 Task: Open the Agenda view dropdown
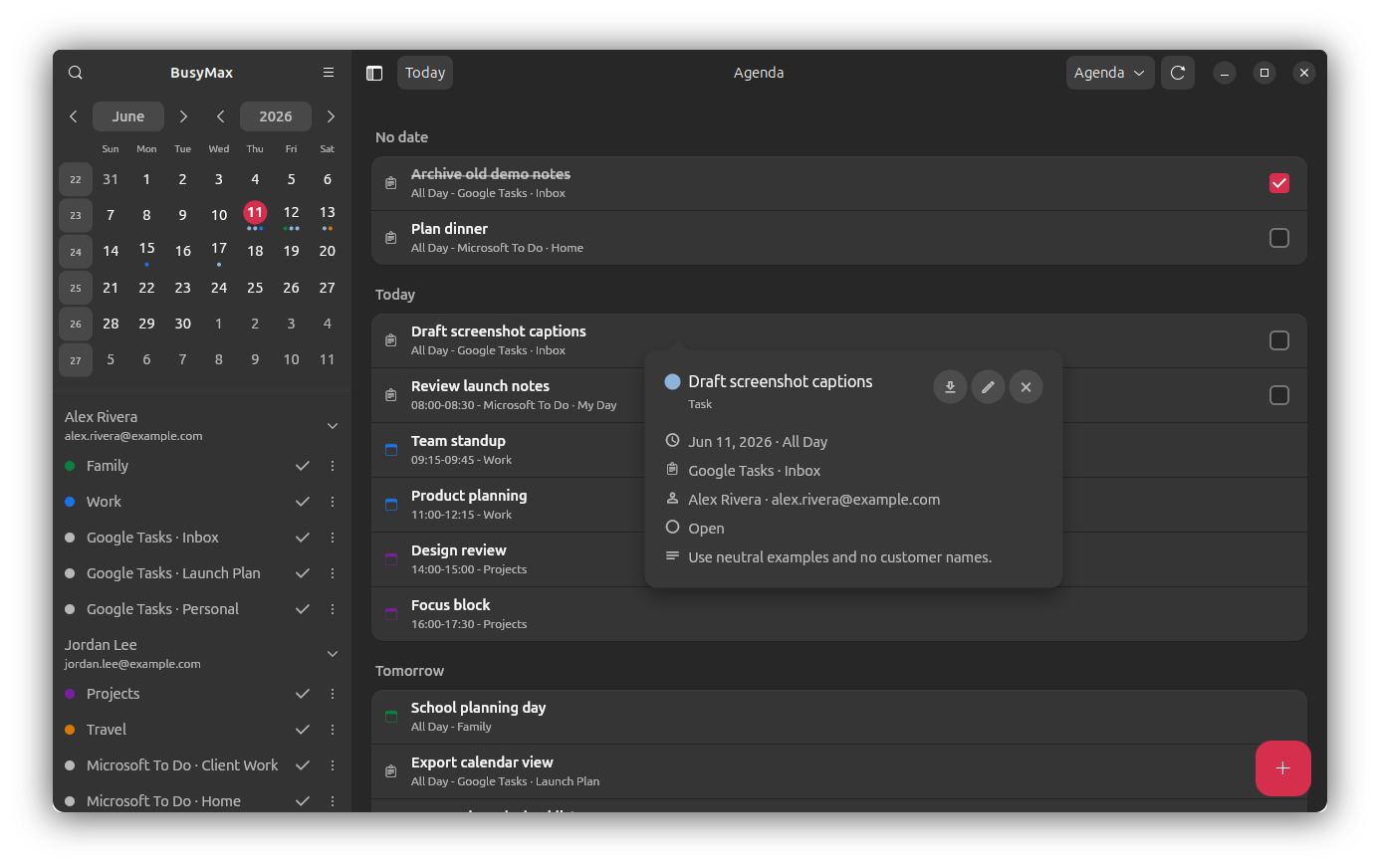[x=1110, y=73]
